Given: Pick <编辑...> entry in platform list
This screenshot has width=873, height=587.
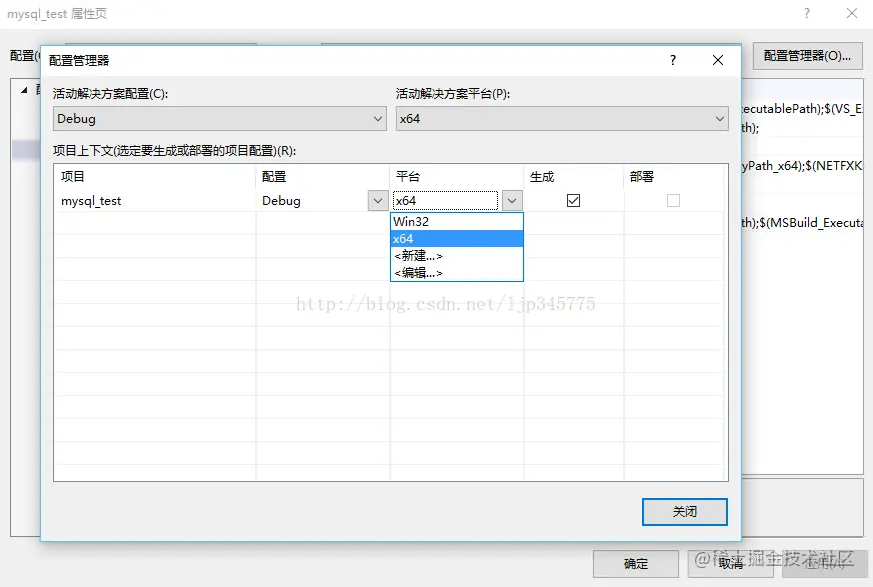Looking at the screenshot, I should coord(457,273).
